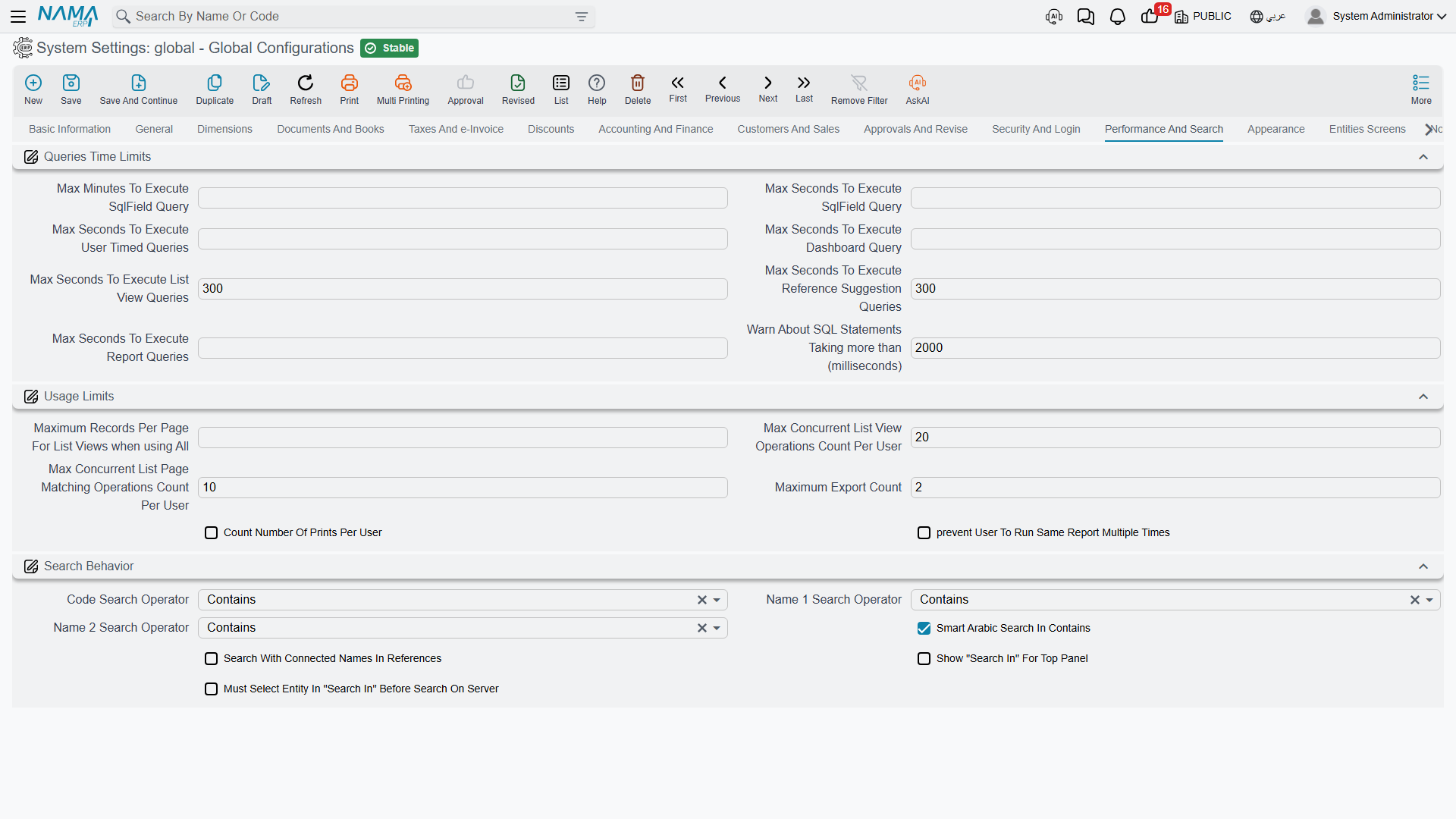
Task: Open chat messages icon
Action: [1086, 17]
